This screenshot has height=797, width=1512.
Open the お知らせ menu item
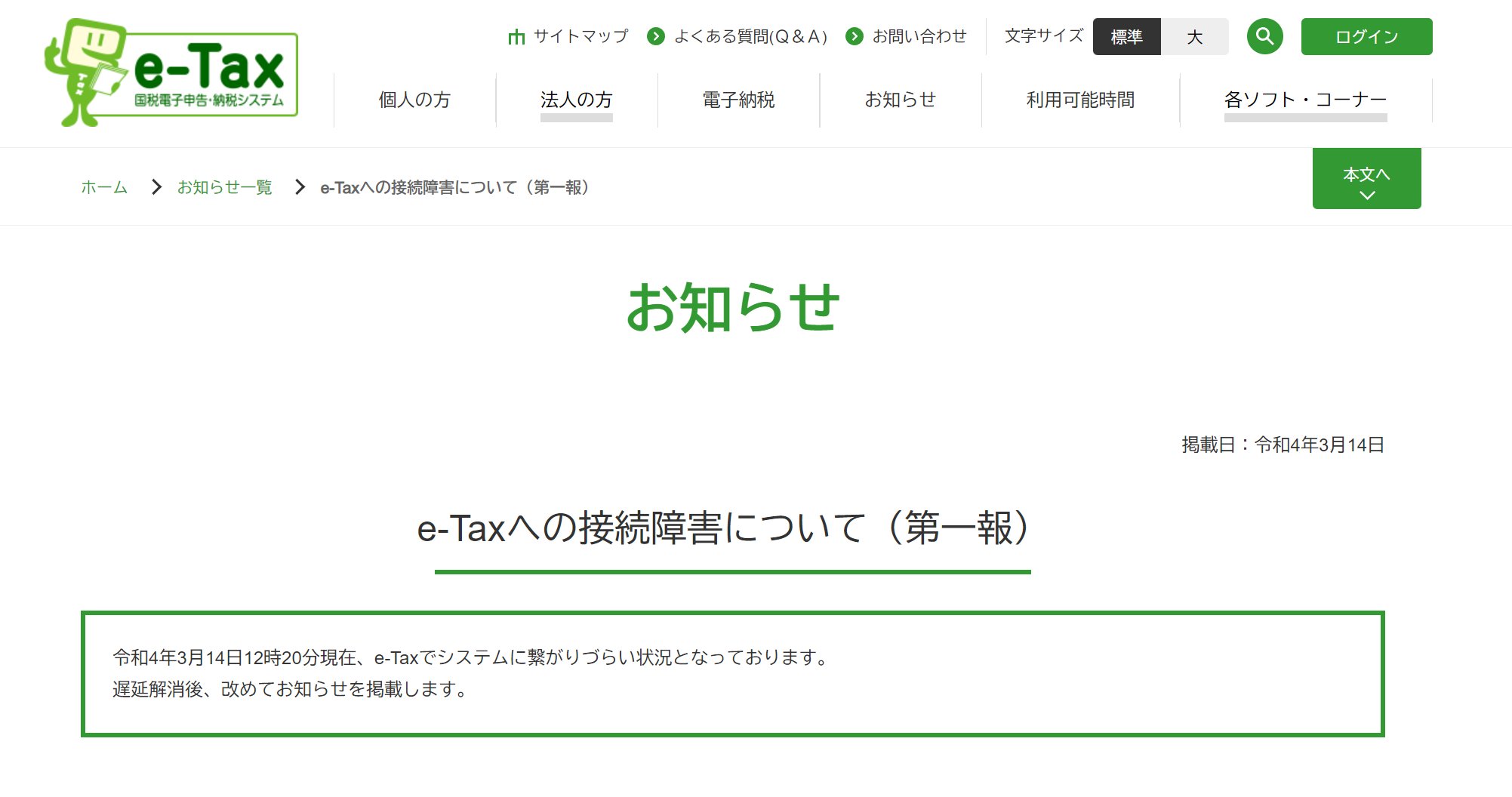pos(901,100)
